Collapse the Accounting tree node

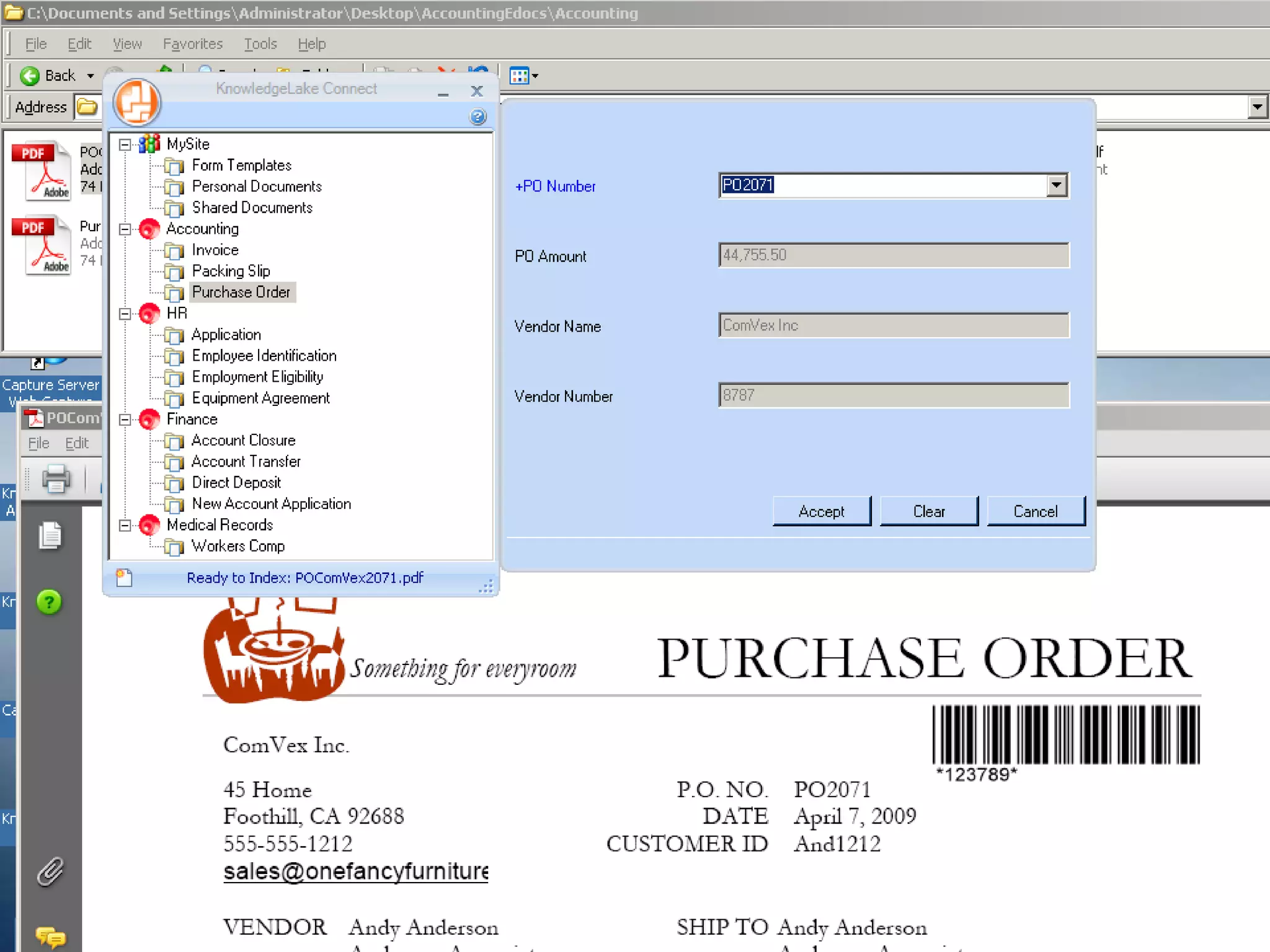(125, 229)
